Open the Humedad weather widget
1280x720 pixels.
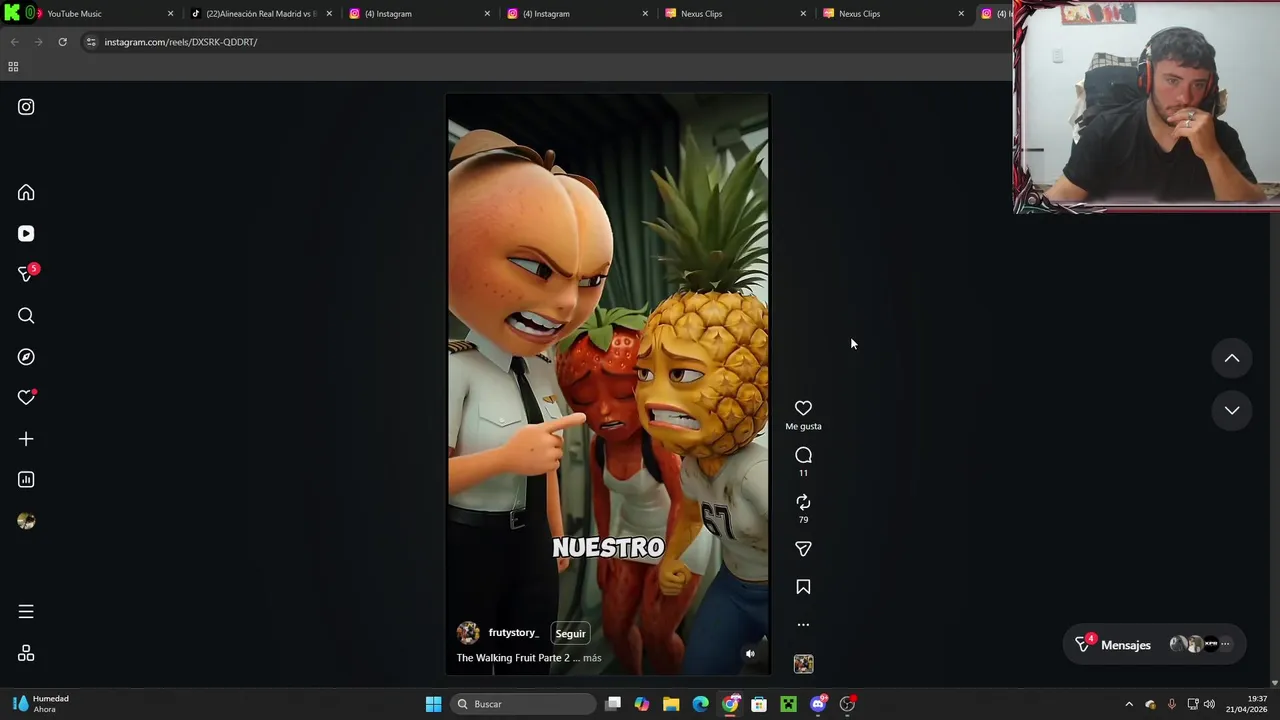point(40,704)
